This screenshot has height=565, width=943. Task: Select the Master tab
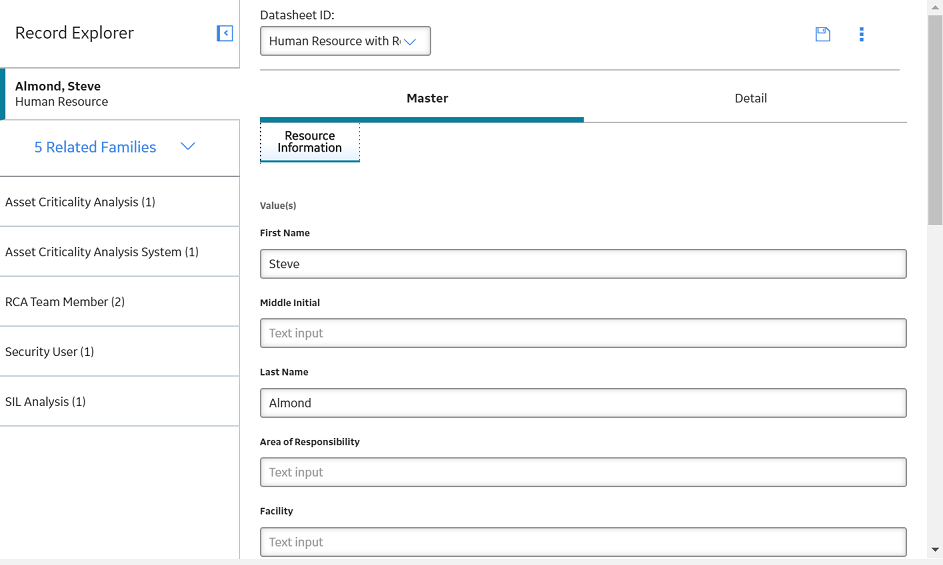pos(427,98)
